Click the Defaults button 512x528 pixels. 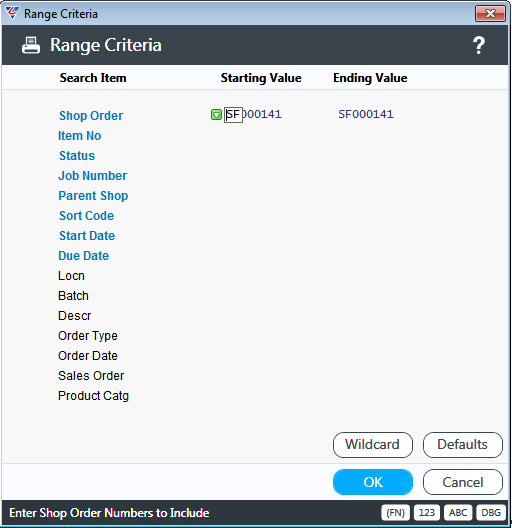pos(462,445)
